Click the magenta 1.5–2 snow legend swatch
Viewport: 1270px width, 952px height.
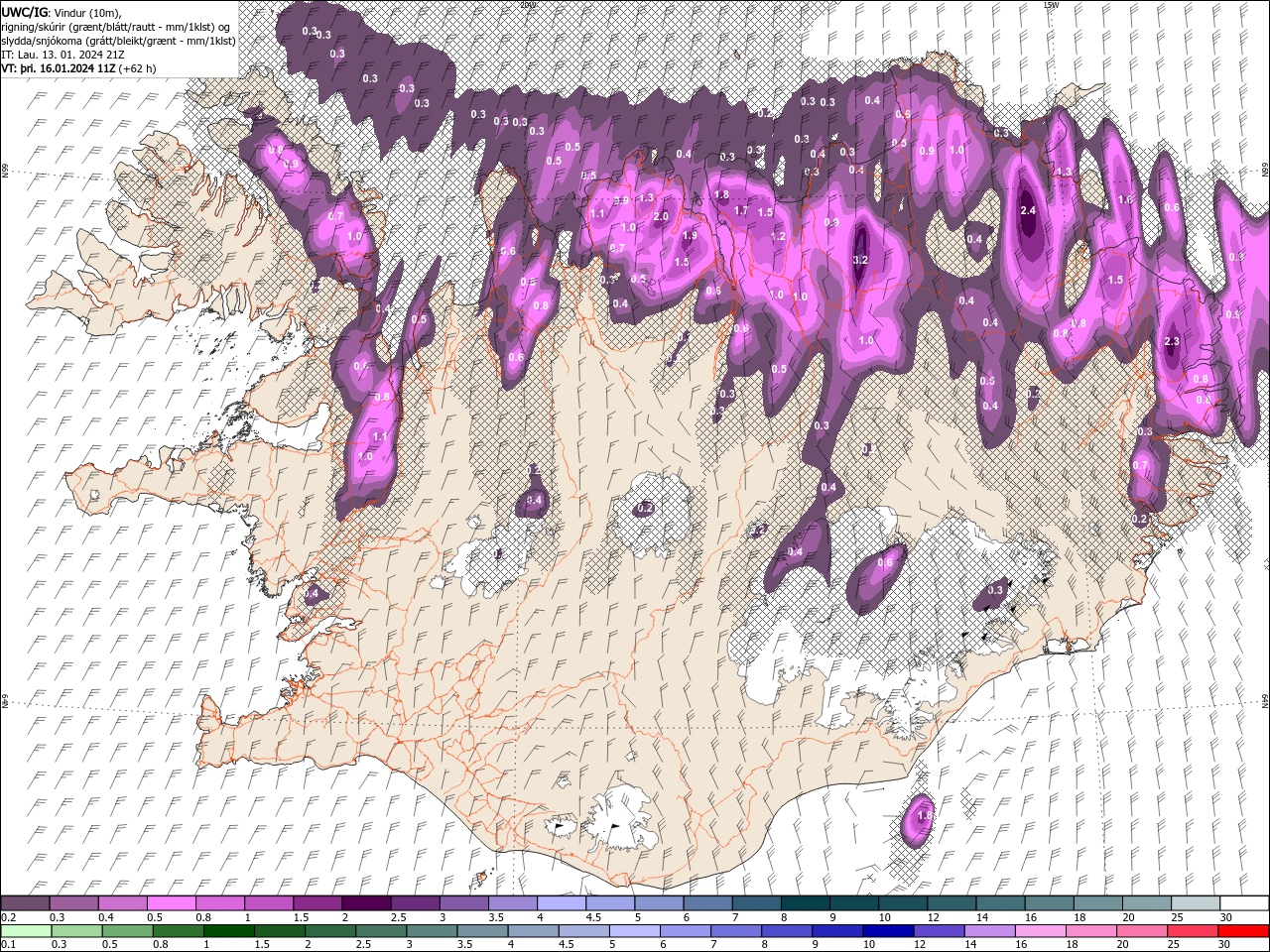click(317, 903)
